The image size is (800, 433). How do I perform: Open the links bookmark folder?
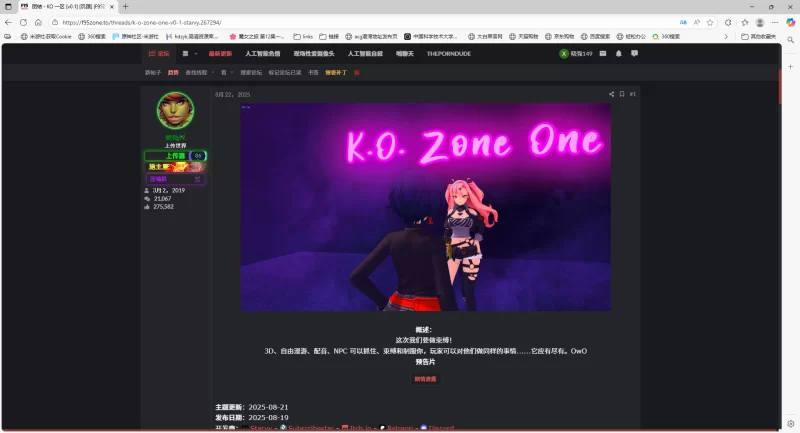[303, 37]
